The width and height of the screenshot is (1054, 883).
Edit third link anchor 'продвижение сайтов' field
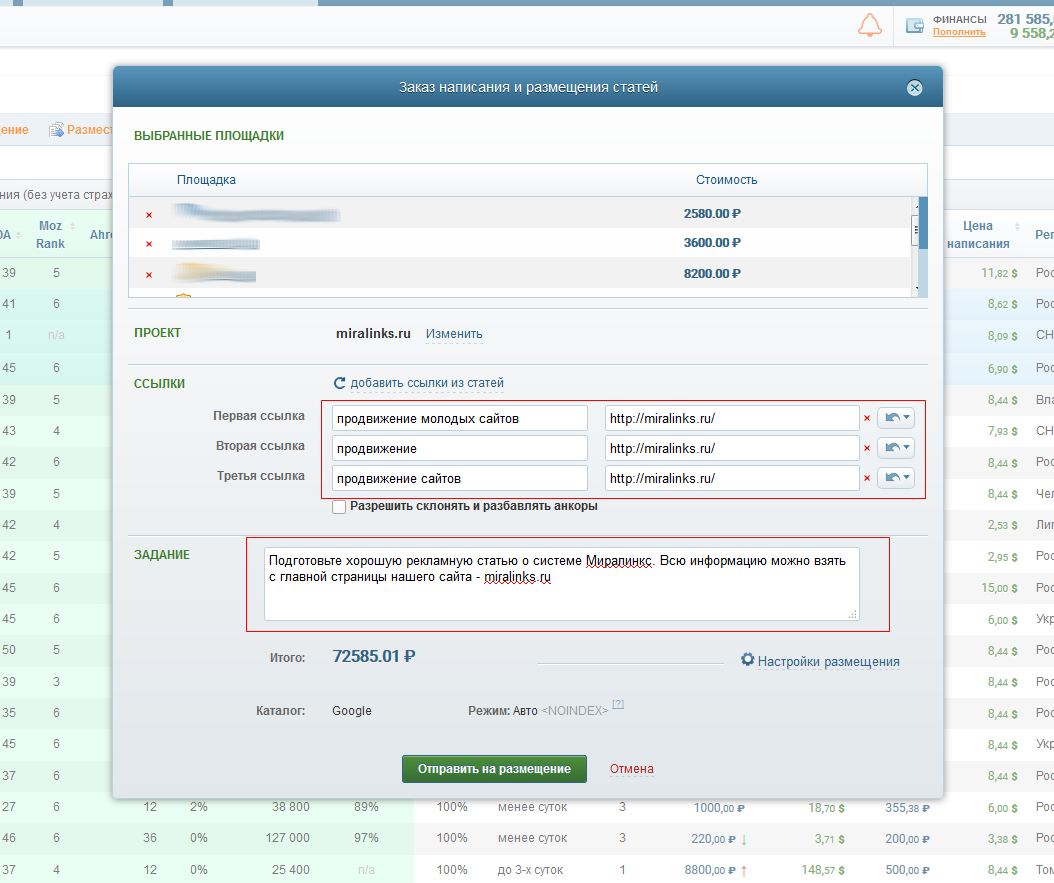click(460, 478)
